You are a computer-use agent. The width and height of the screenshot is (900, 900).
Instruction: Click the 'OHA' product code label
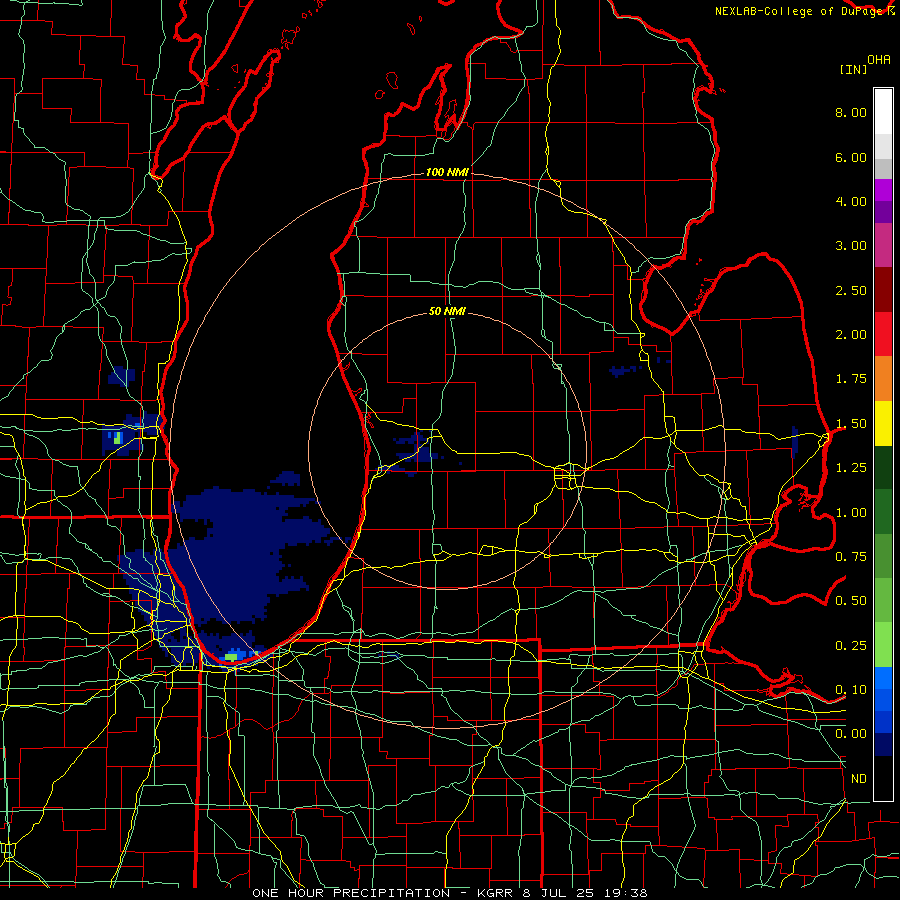pos(879,60)
